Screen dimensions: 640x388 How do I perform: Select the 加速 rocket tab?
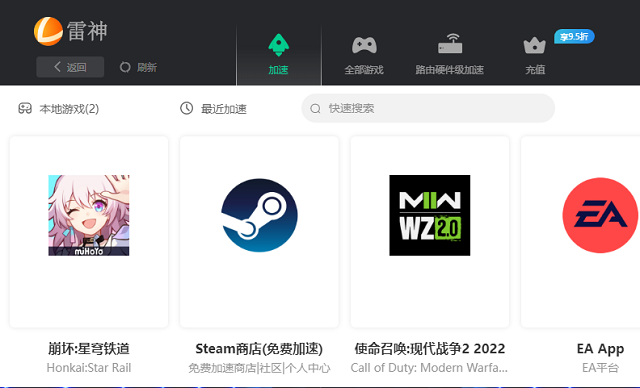point(279,54)
